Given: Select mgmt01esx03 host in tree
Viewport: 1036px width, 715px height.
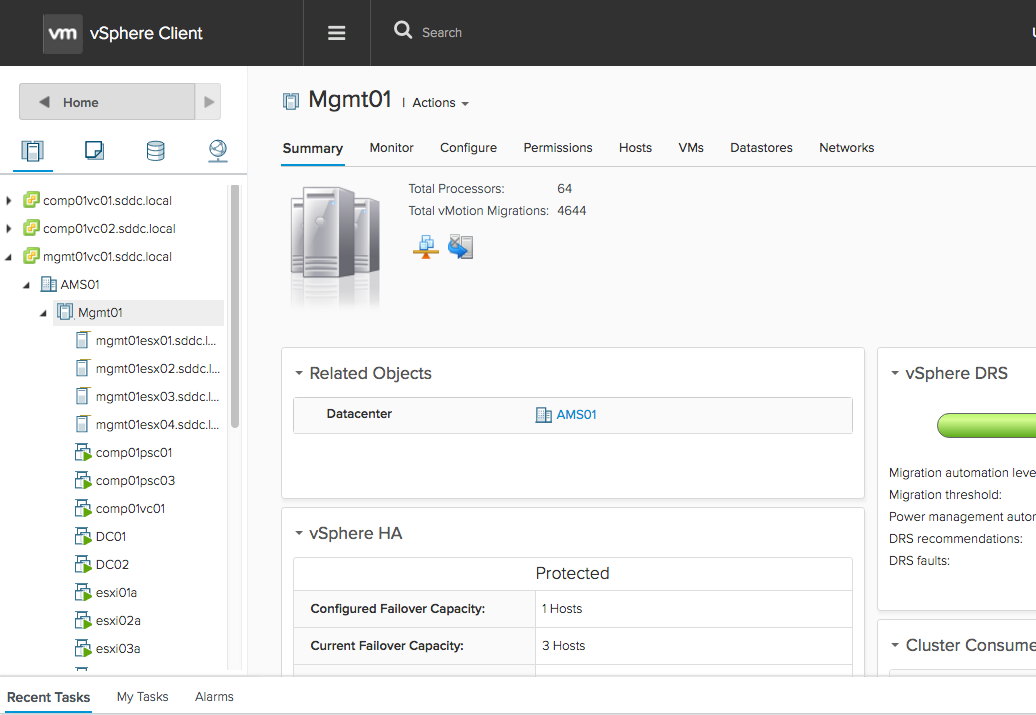Looking at the screenshot, I should 157,396.
